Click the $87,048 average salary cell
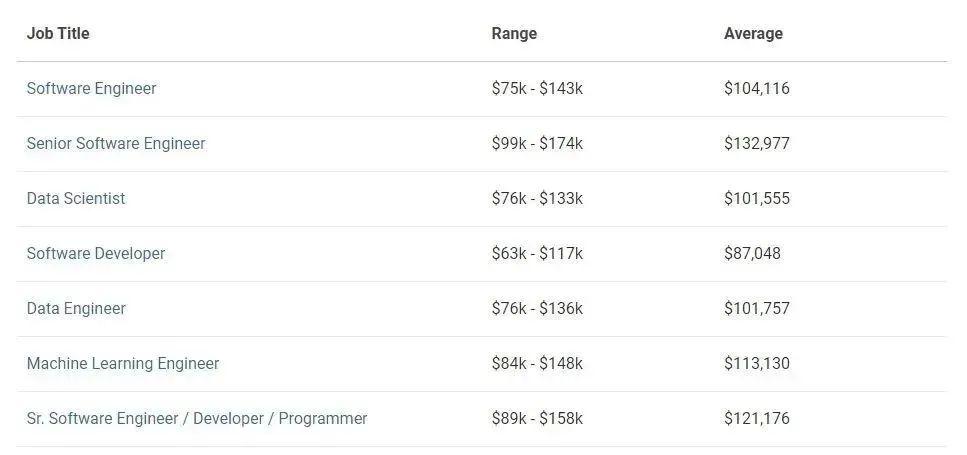The image size is (967, 455). click(x=752, y=254)
